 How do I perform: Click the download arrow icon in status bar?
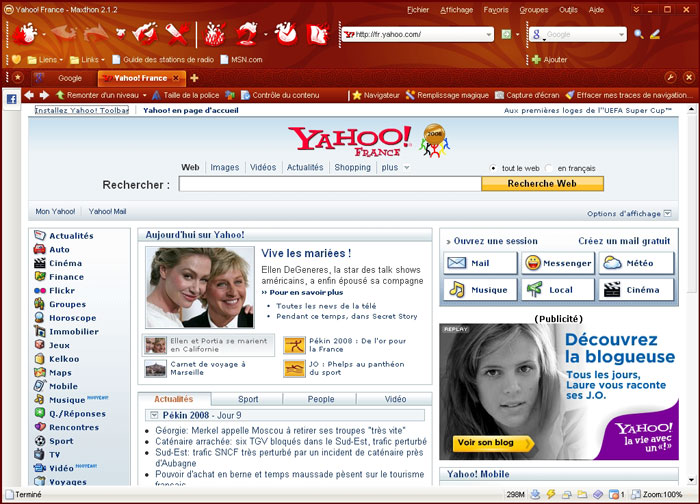(535, 494)
